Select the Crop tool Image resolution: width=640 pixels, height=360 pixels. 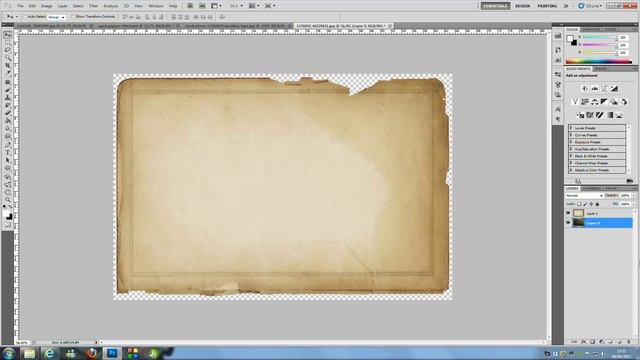click(x=8, y=65)
